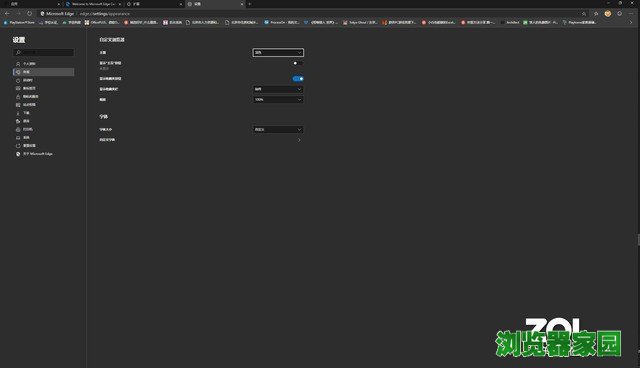Image resolution: width=640 pixels, height=368 pixels.
Task: Open the PlayStation Store bookmark
Action: pyautogui.click(x=19, y=22)
